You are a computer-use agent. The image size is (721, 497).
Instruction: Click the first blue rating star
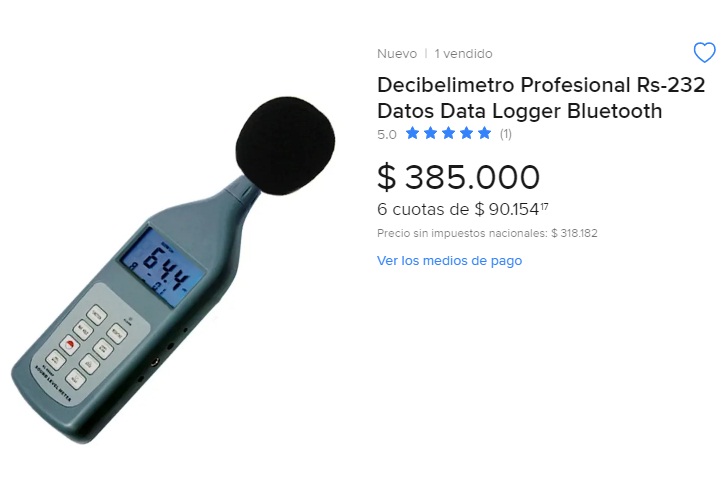412,133
